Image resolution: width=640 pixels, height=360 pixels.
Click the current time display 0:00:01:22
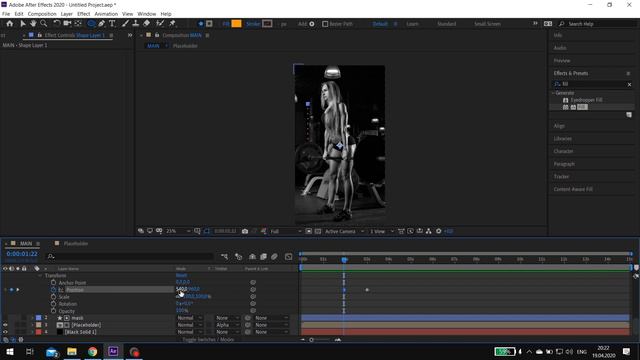point(22,254)
